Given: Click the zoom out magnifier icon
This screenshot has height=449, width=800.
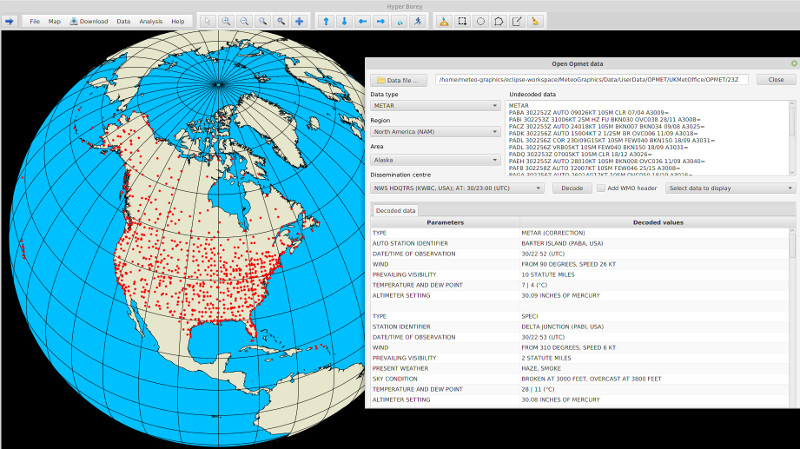Looking at the screenshot, I should tap(245, 21).
